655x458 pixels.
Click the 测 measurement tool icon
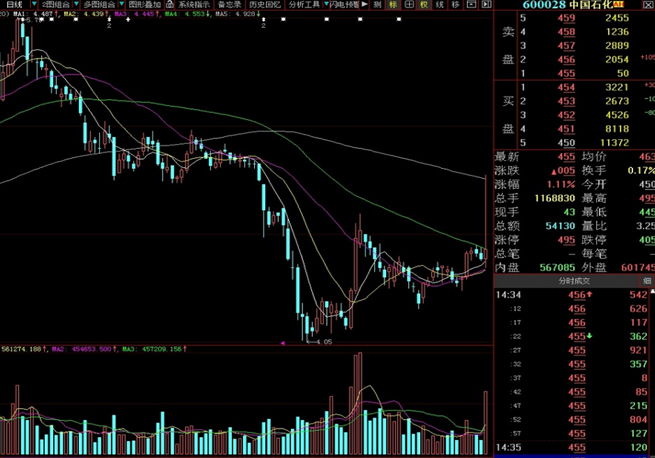(x=377, y=5)
